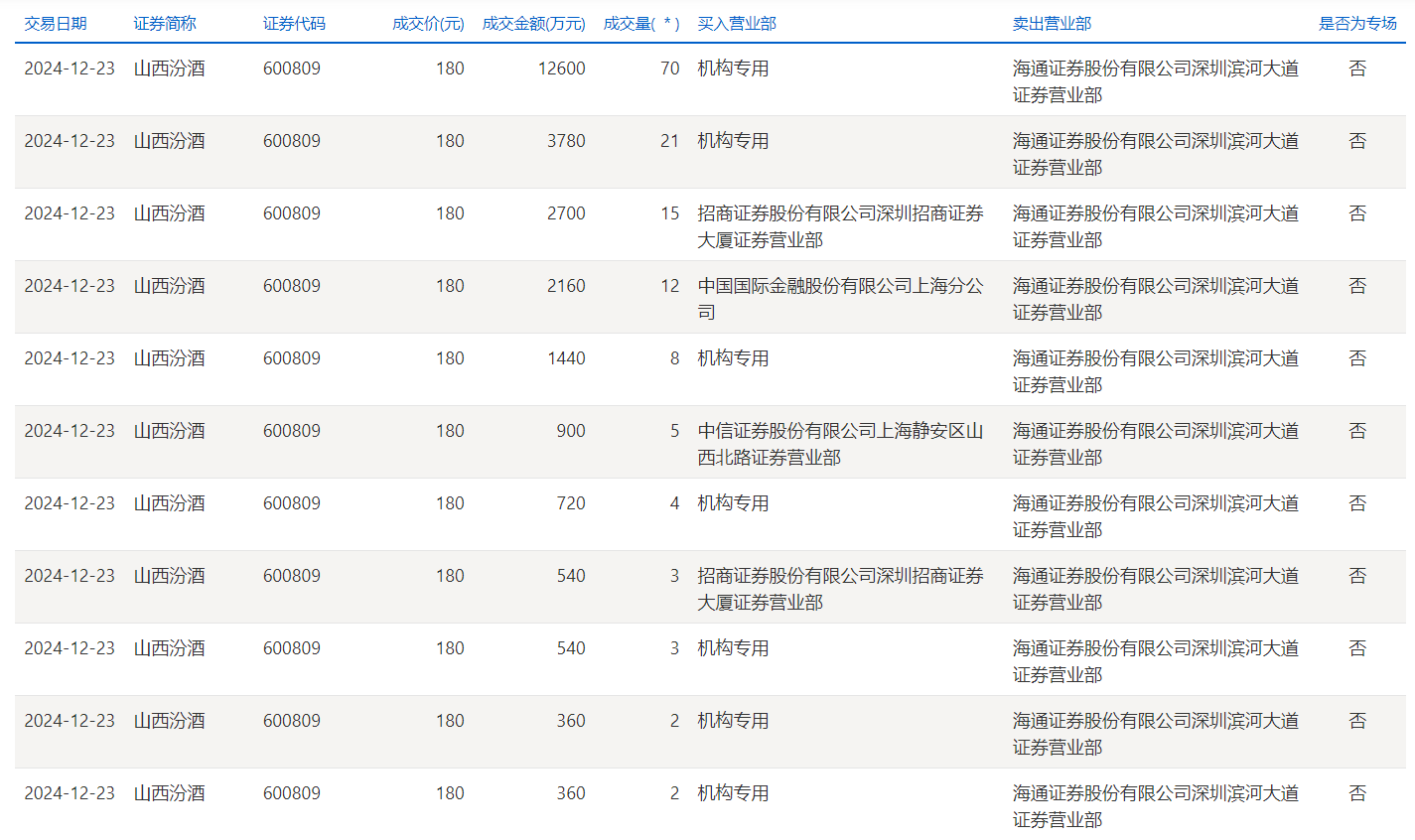Click 否 in the 3780 amount row
Viewport: 1415px width, 840px height.
pos(1357,141)
